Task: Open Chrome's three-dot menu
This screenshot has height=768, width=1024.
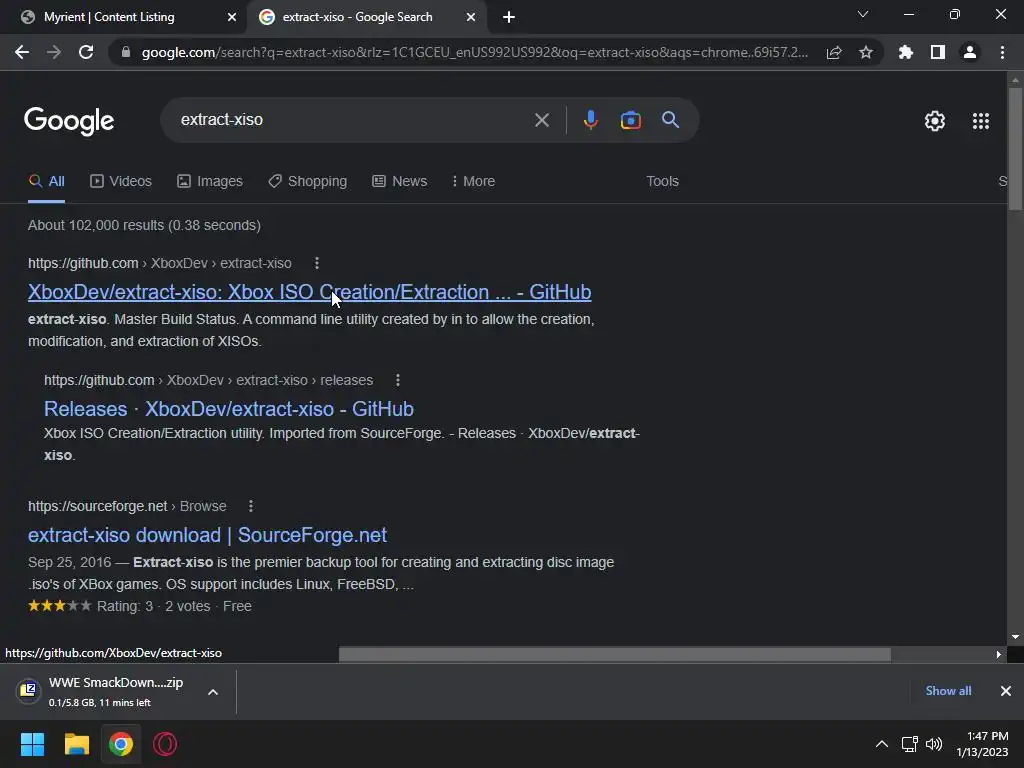Action: point(1002,52)
